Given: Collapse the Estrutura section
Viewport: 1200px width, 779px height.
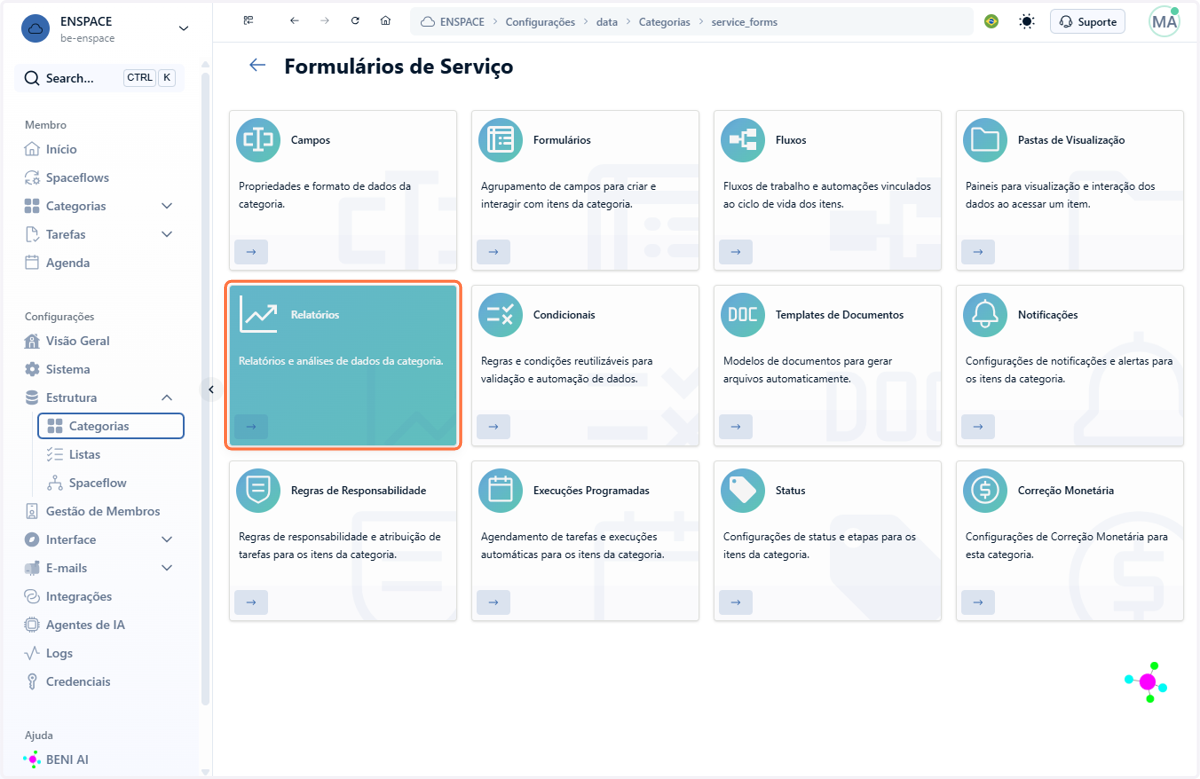Looking at the screenshot, I should (x=167, y=398).
